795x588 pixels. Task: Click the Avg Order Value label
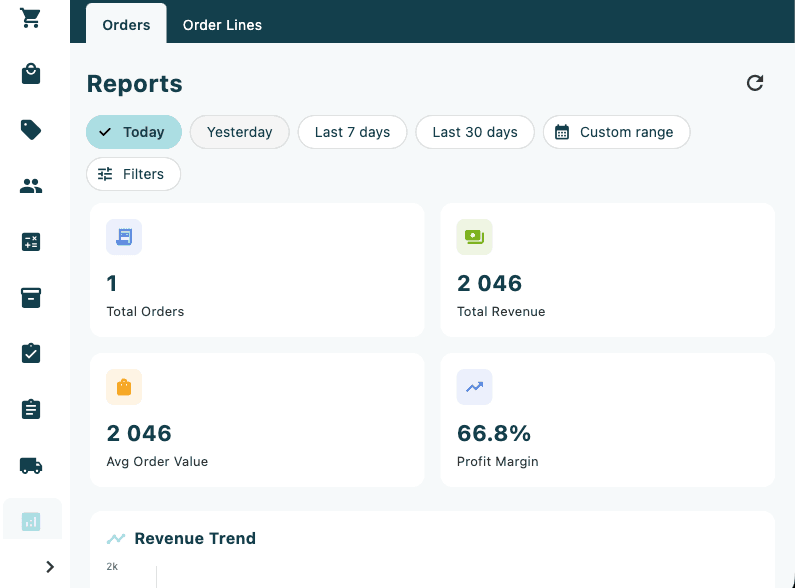point(157,461)
